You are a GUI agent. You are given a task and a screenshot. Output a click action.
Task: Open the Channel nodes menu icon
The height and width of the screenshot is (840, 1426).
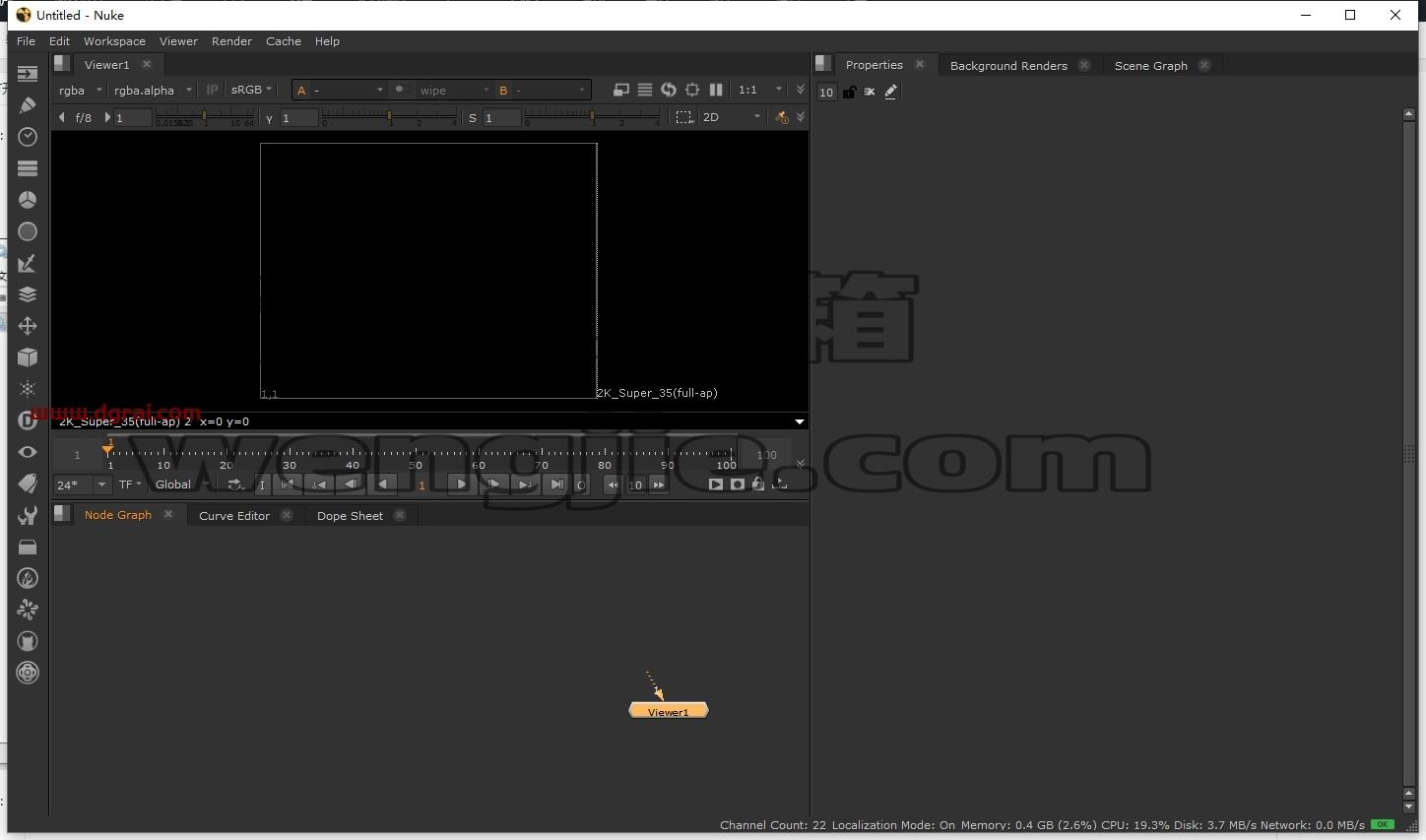point(28,168)
